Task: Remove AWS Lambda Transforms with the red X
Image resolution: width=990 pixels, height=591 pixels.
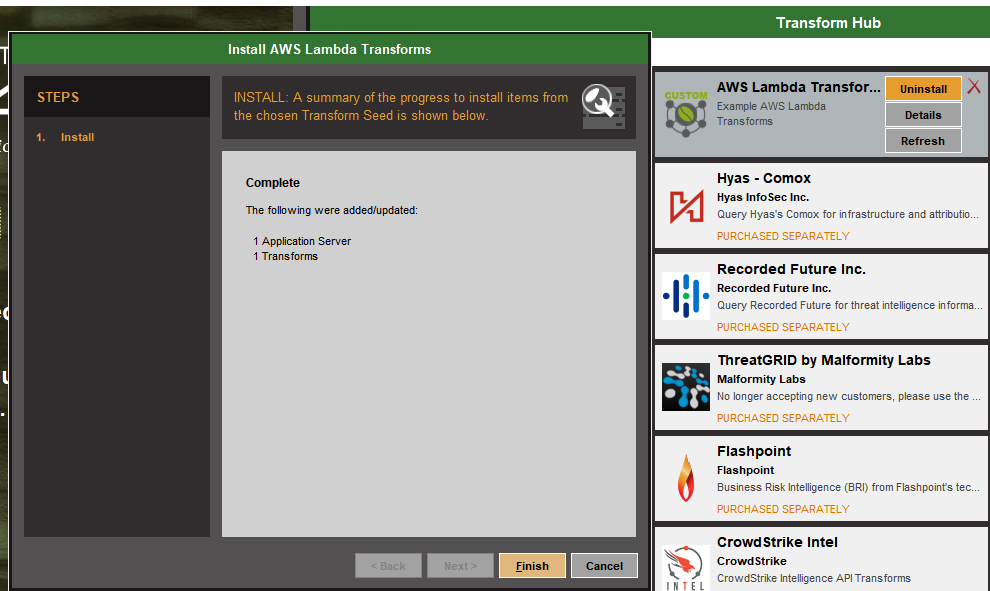Action: coord(974,87)
